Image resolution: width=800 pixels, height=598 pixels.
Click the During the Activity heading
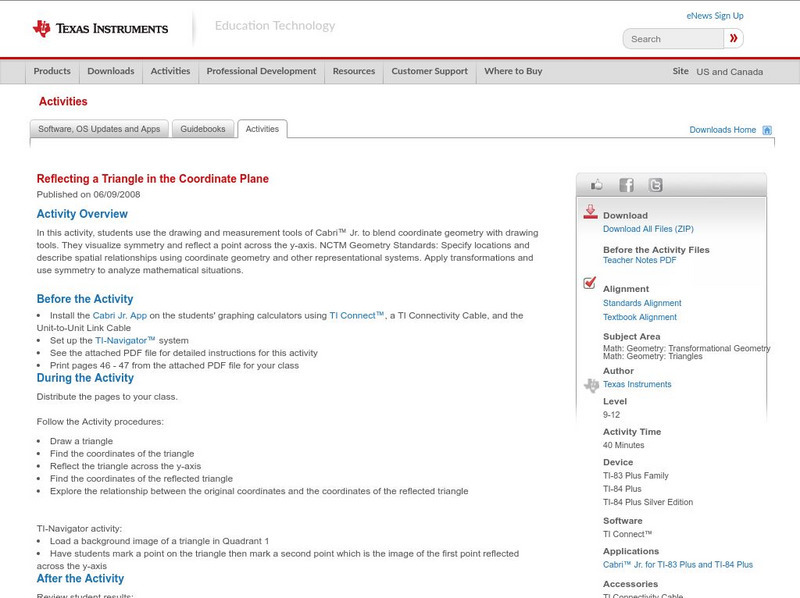tap(85, 378)
